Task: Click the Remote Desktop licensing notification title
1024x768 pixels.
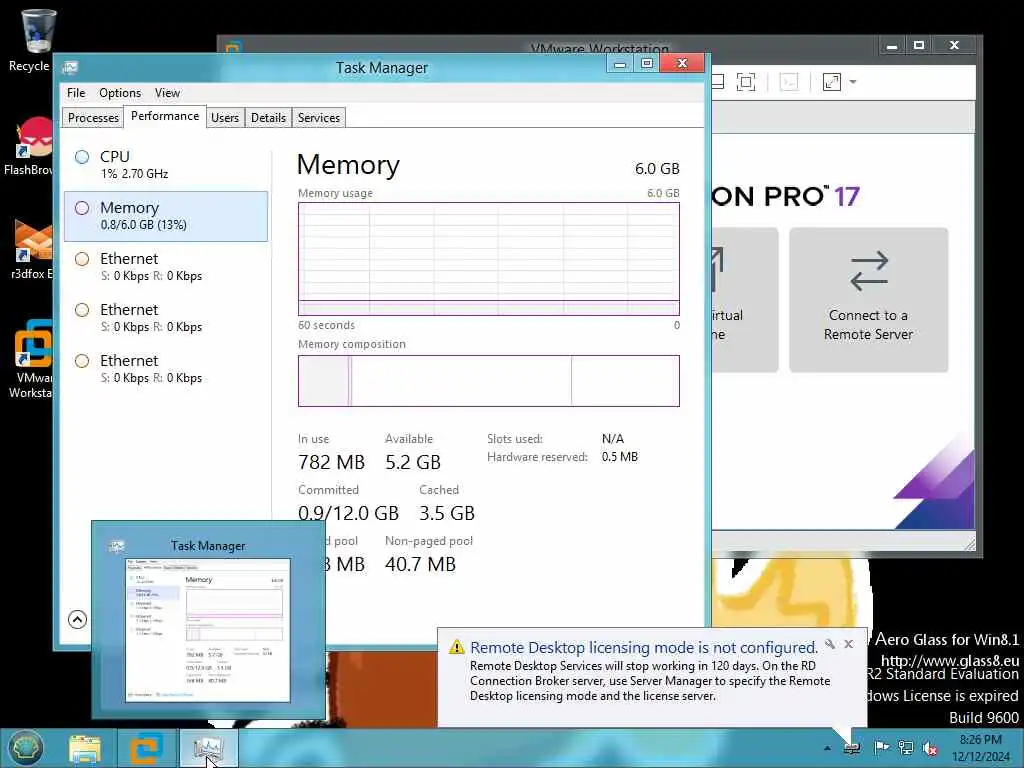Action: click(x=643, y=647)
